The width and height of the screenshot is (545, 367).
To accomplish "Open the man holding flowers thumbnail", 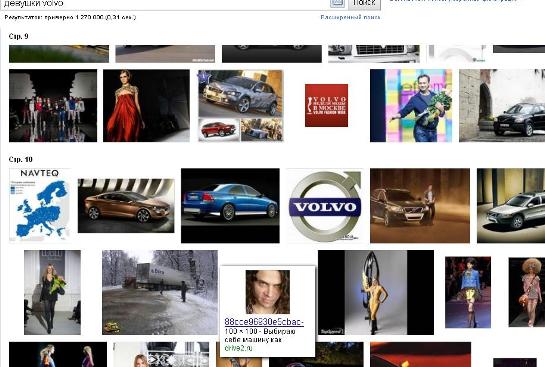I will point(411,106).
